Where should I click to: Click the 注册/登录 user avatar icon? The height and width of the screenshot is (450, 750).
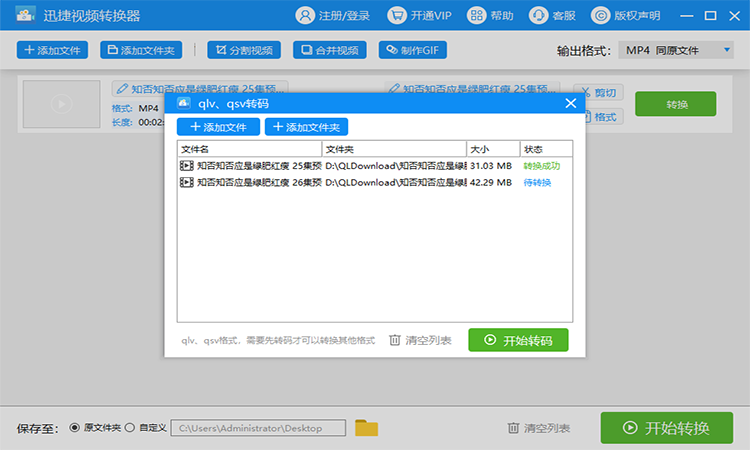[x=305, y=15]
